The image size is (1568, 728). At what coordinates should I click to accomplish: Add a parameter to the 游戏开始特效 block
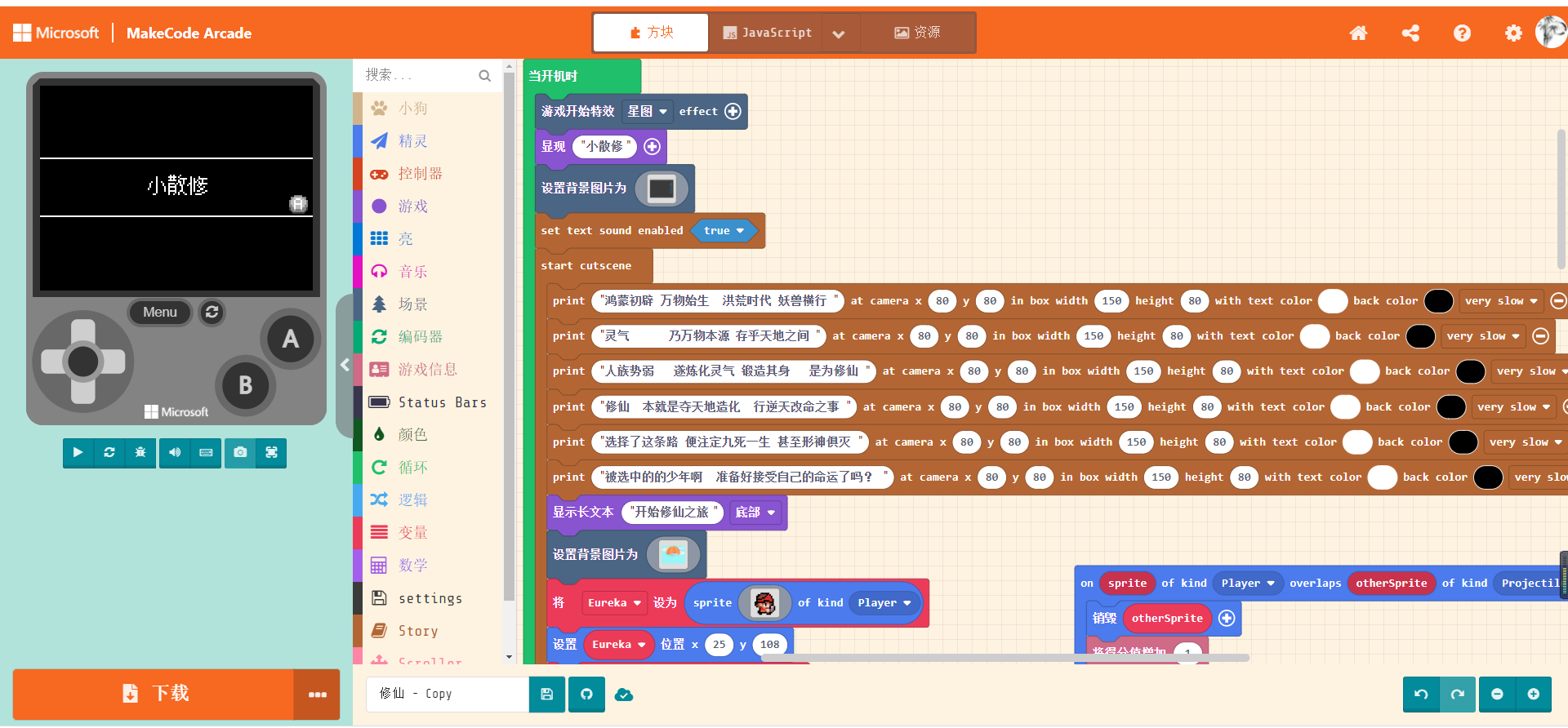[733, 111]
